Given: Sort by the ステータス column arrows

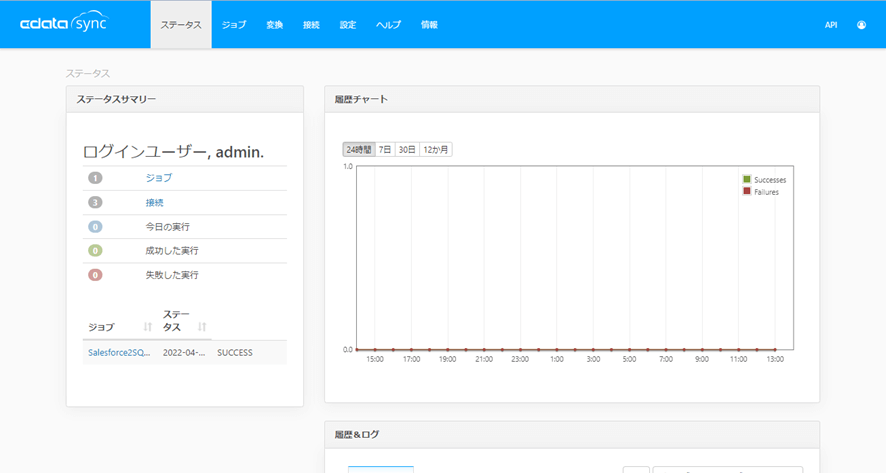Looking at the screenshot, I should pos(202,327).
